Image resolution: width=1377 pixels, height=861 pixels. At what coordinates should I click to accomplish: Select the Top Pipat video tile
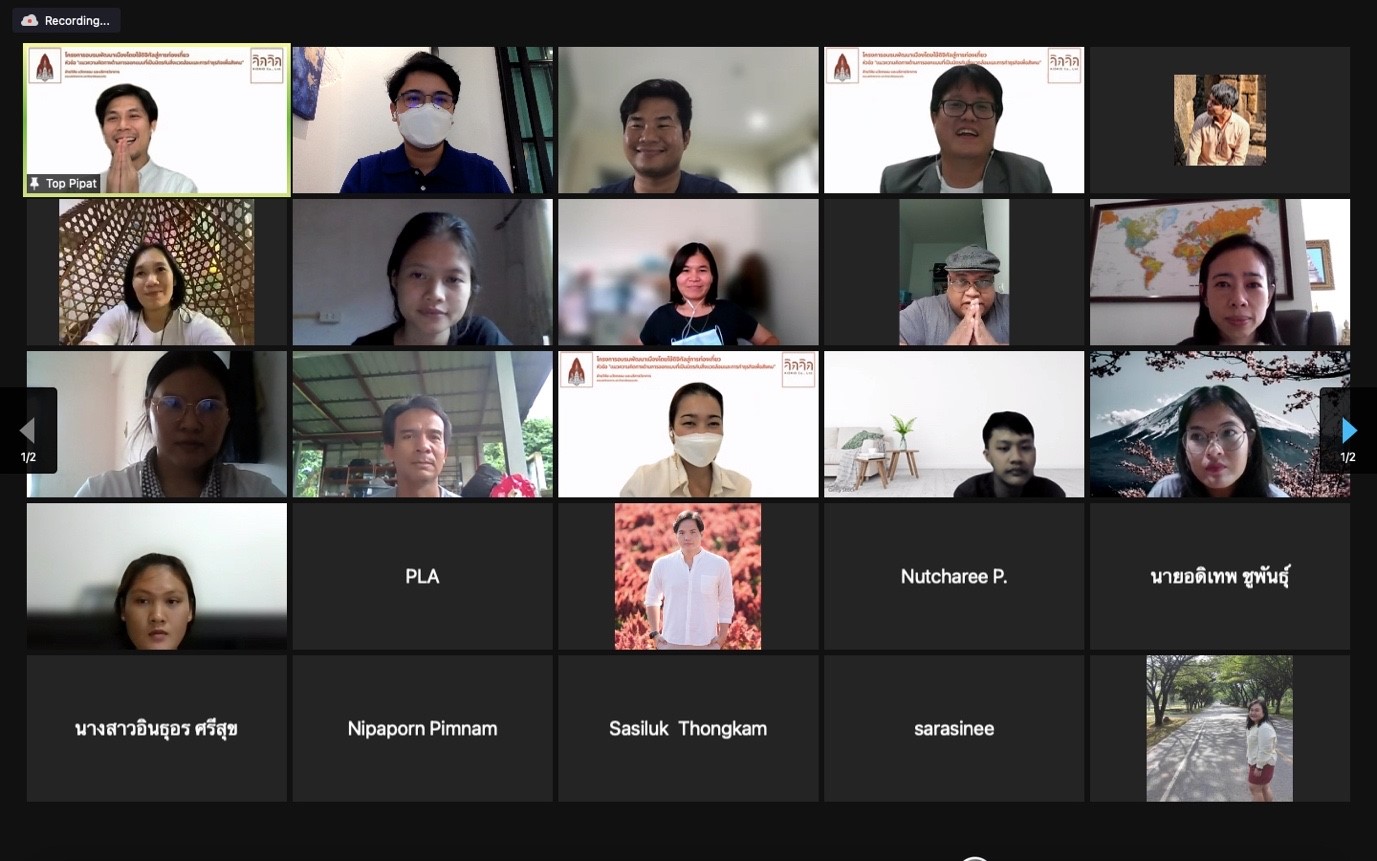[x=157, y=120]
